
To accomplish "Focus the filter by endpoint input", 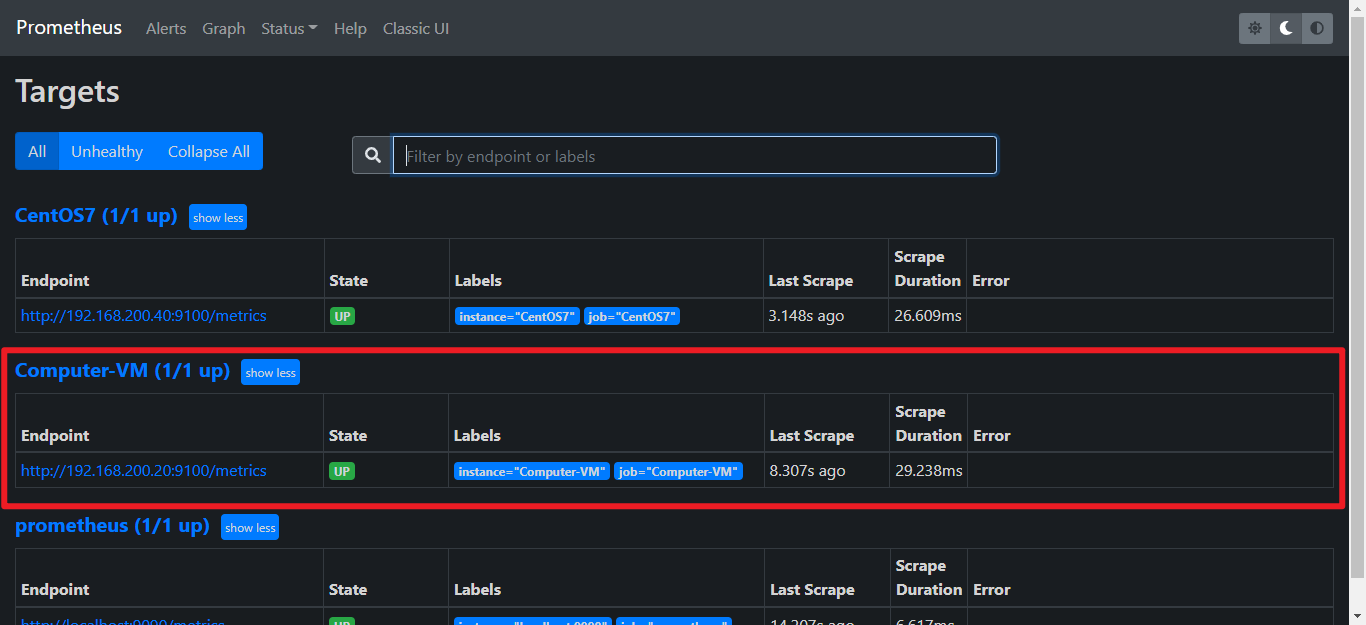I will [695, 155].
